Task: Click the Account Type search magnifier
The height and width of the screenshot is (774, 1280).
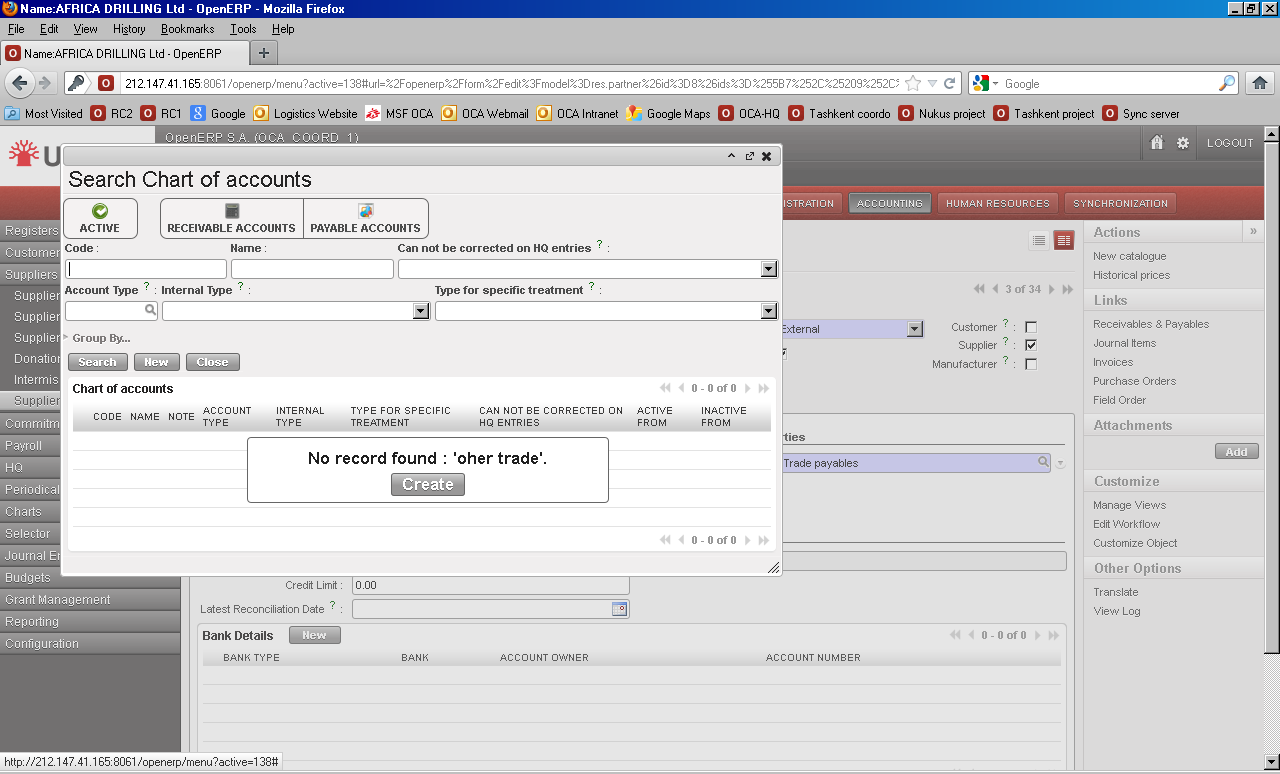Action: click(150, 311)
